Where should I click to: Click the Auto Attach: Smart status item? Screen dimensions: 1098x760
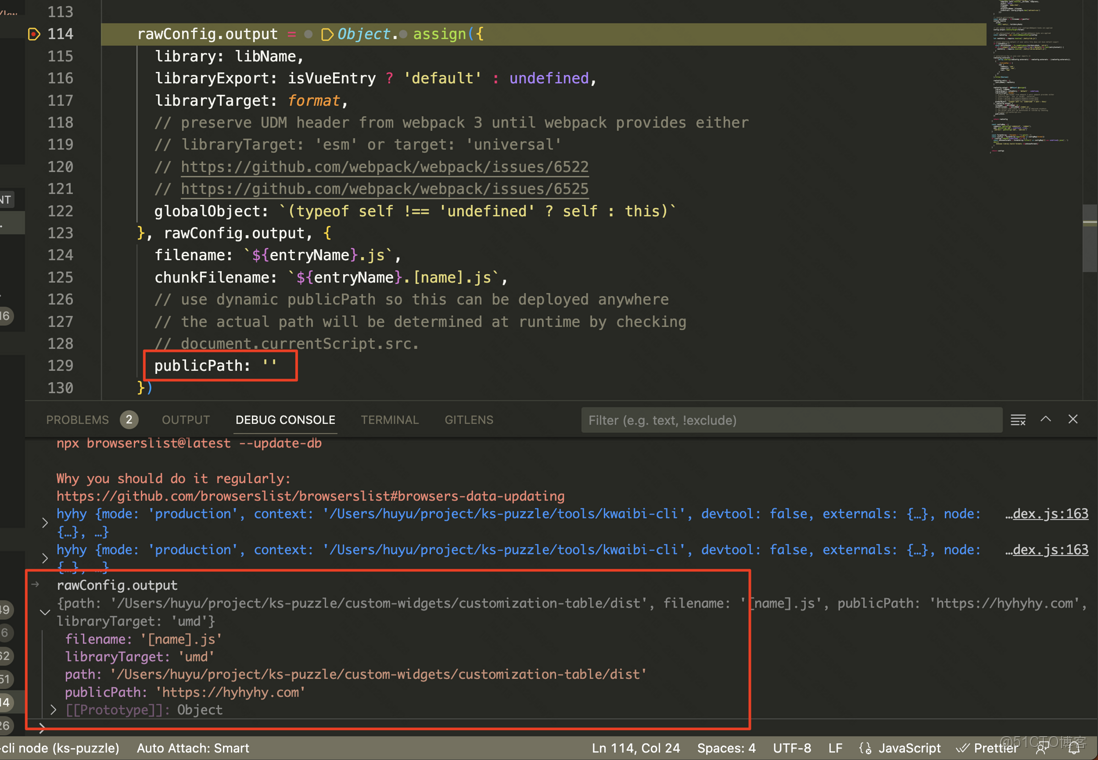(x=192, y=747)
